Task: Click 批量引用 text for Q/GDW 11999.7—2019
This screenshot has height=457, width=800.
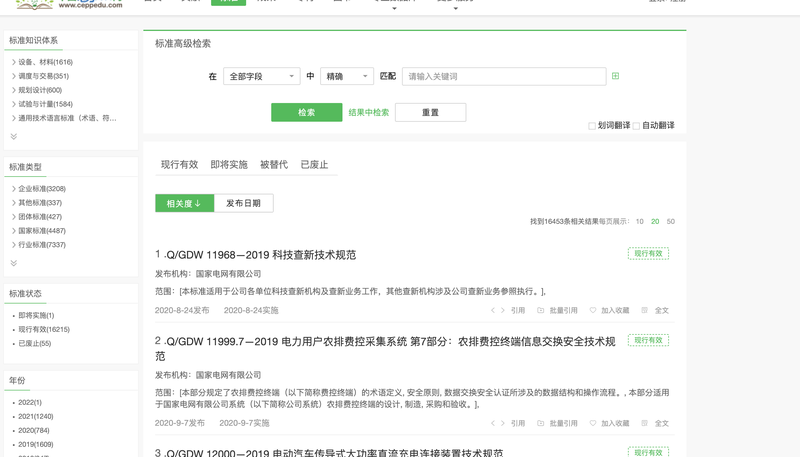Action: (x=563, y=423)
